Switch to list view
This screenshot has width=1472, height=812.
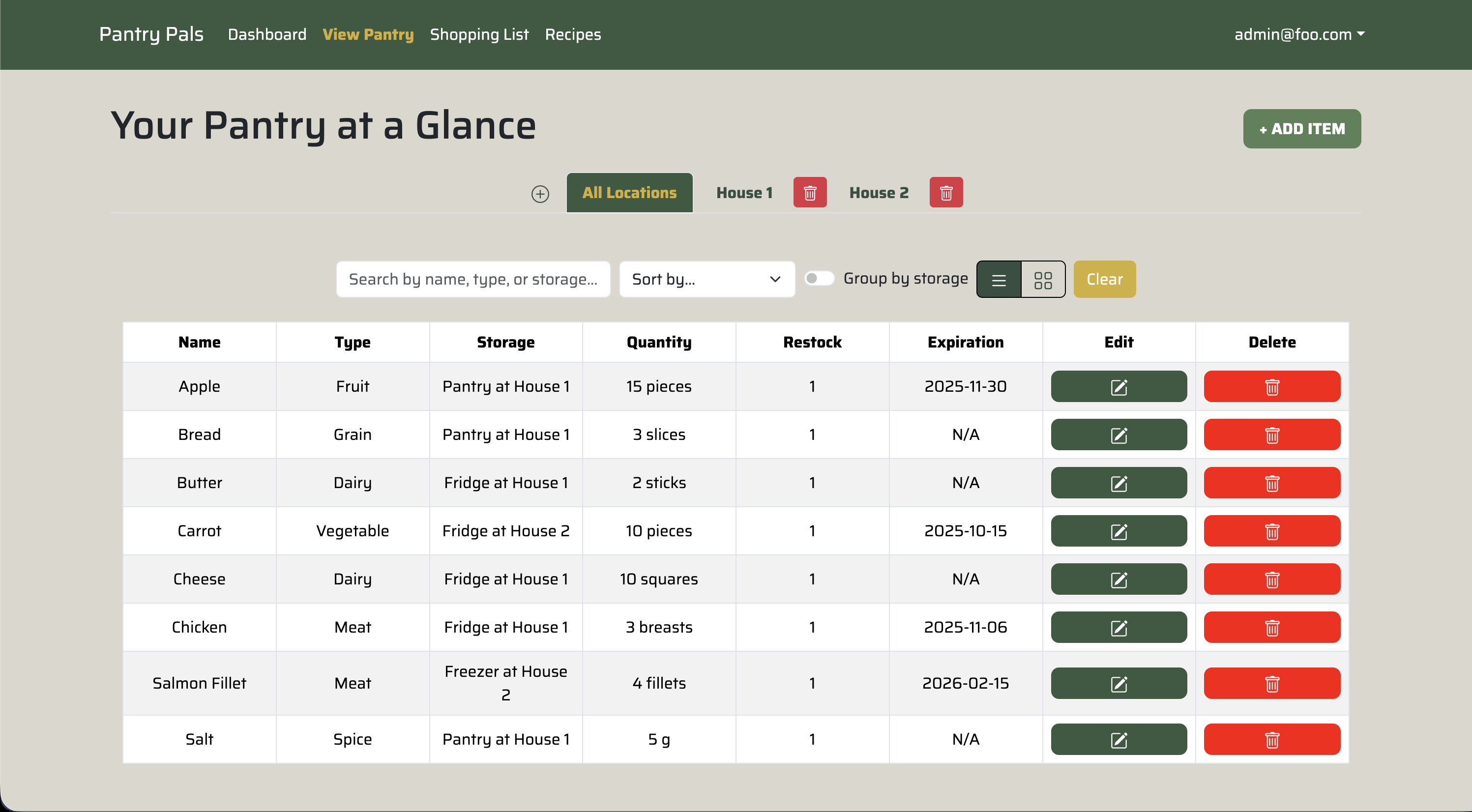pyautogui.click(x=998, y=279)
